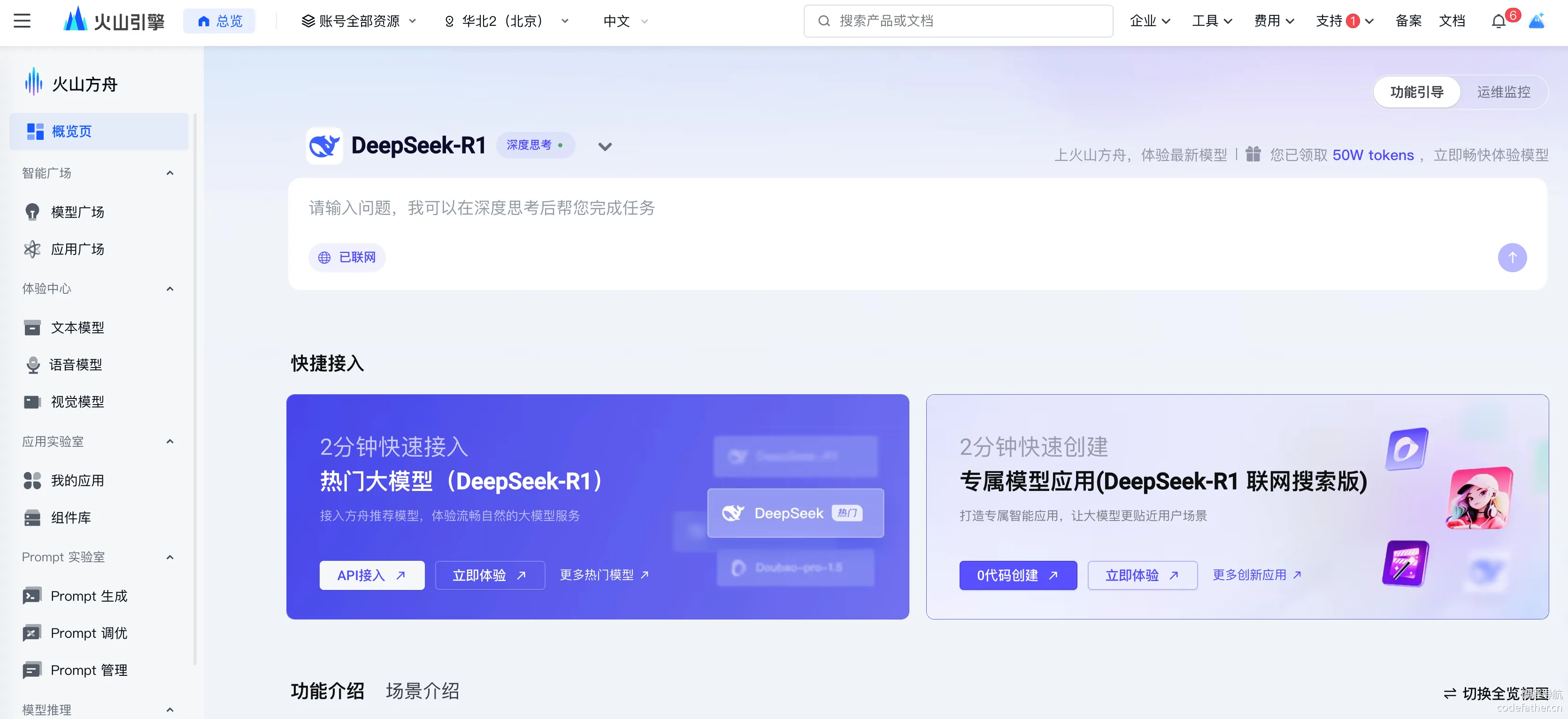
Task: Click the 视觉模型 camera icon
Action: click(32, 401)
